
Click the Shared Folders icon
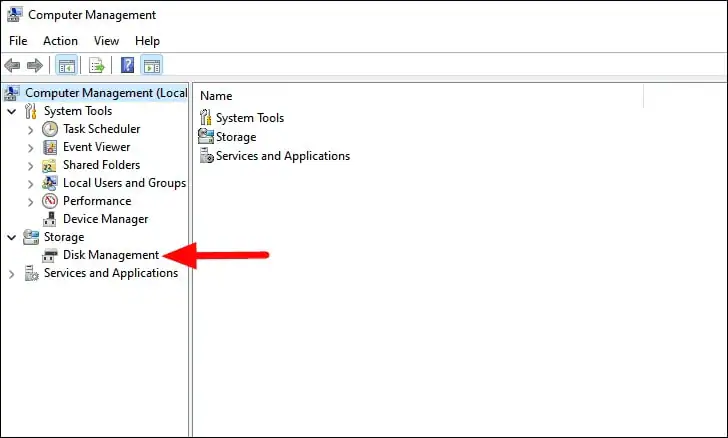[50, 165]
